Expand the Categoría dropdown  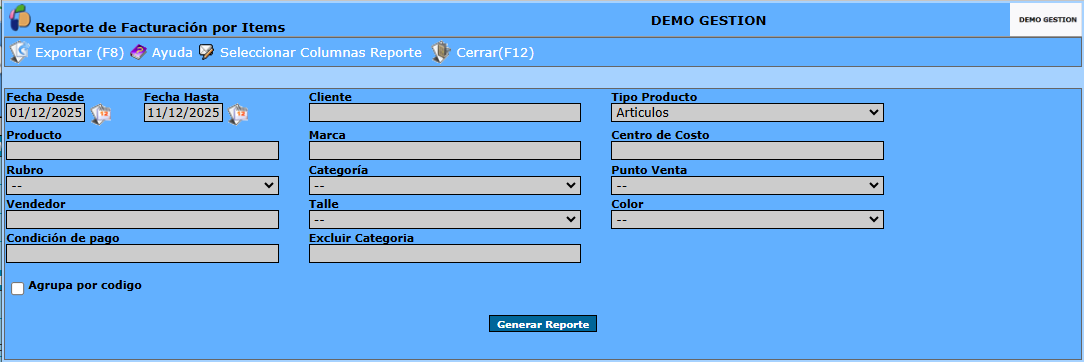click(x=445, y=185)
